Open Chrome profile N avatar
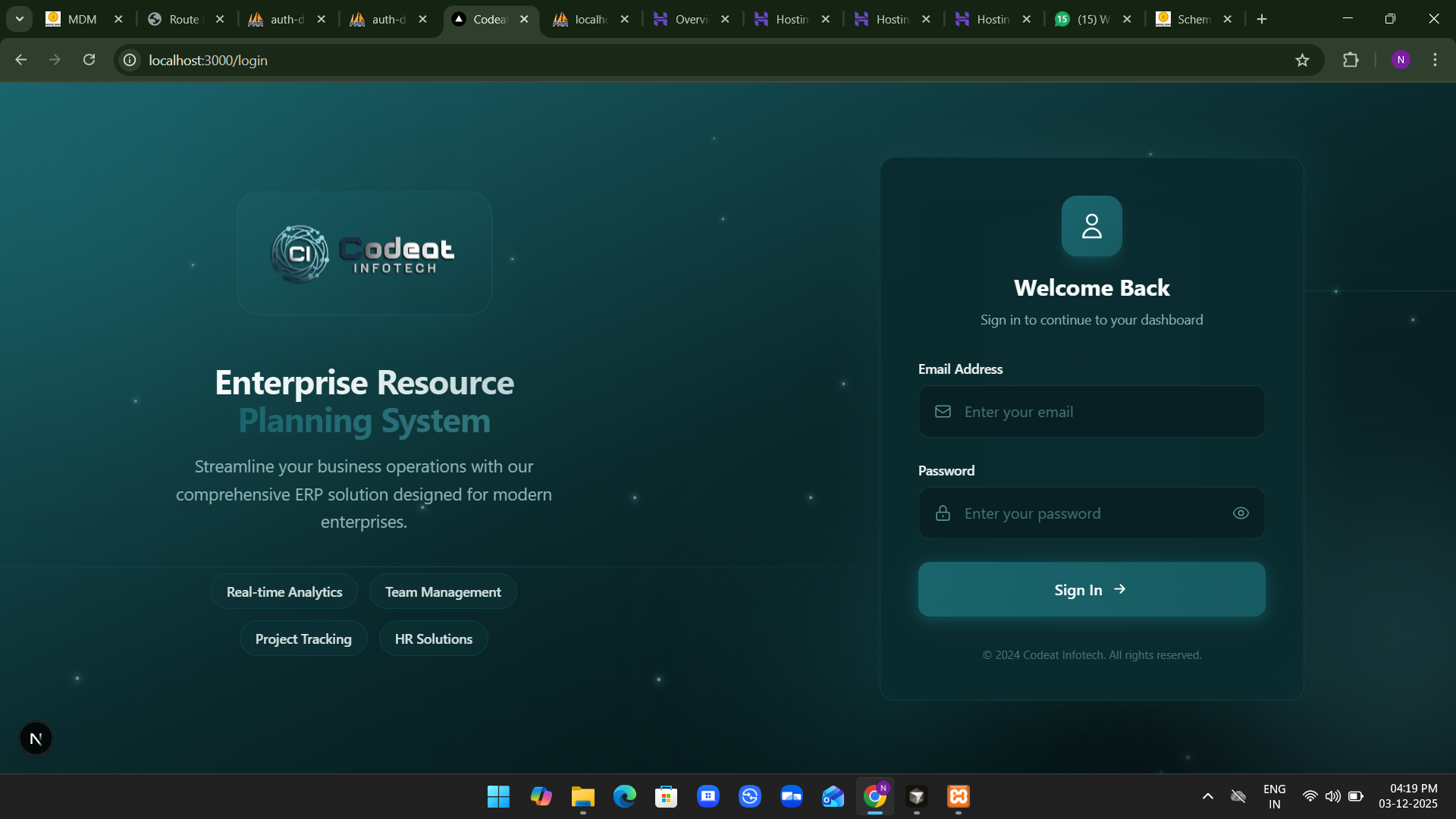 (1401, 60)
